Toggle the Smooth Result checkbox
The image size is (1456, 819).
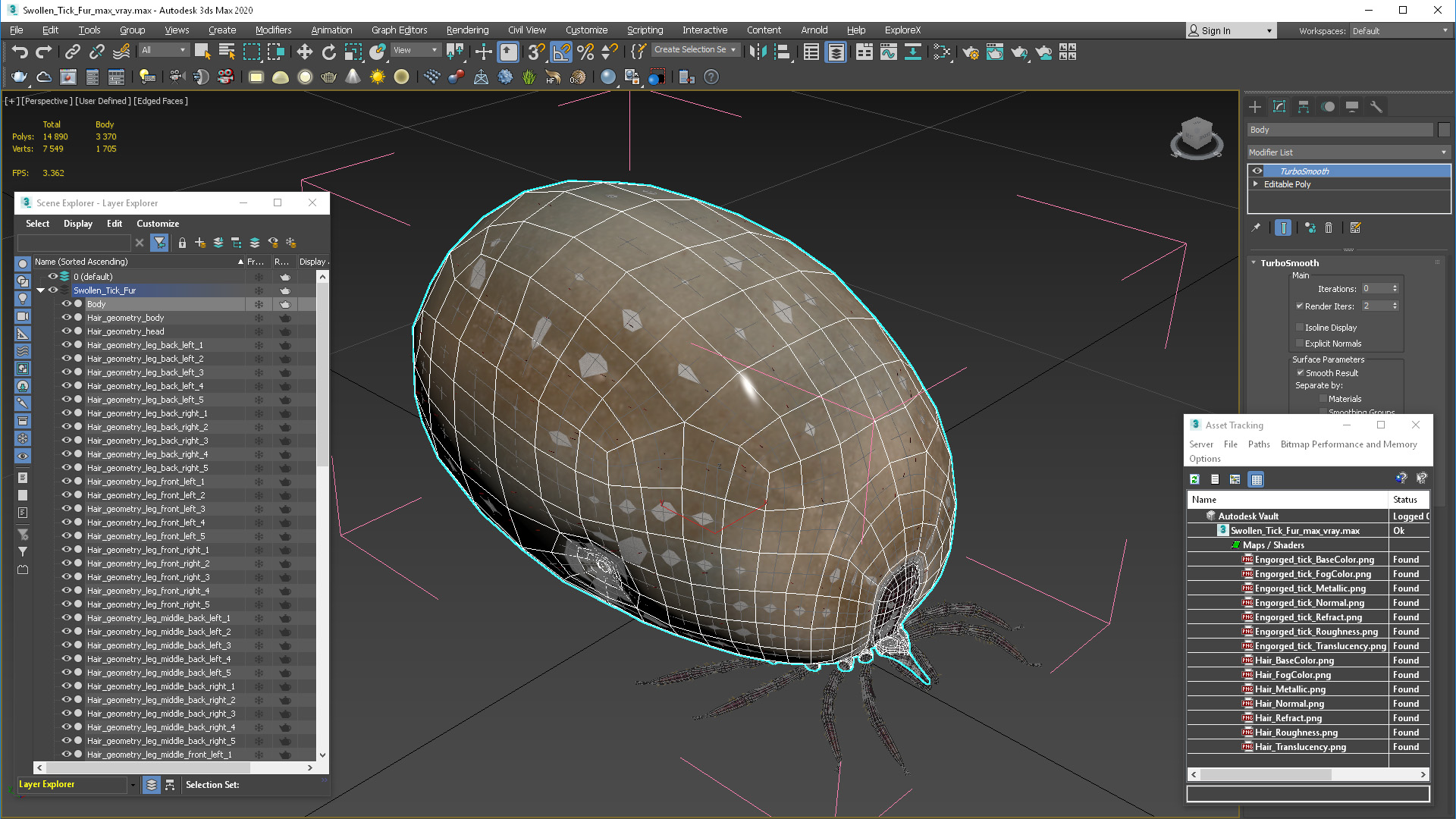pos(1300,373)
